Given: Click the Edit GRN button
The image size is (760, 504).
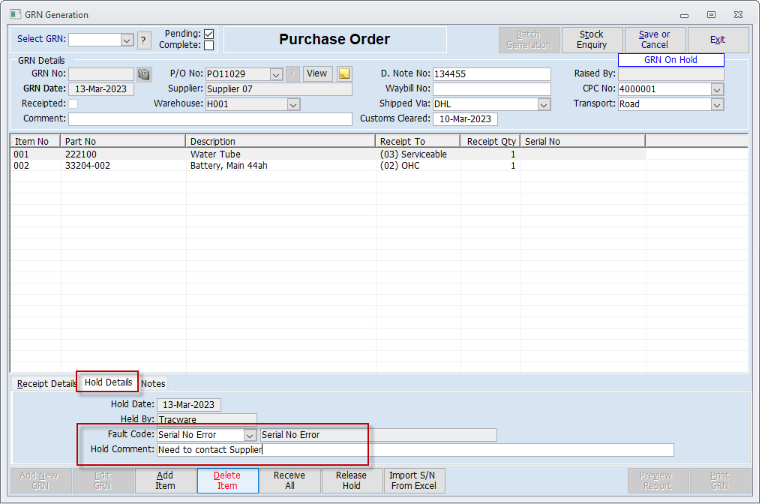Looking at the screenshot, I should pos(103,481).
